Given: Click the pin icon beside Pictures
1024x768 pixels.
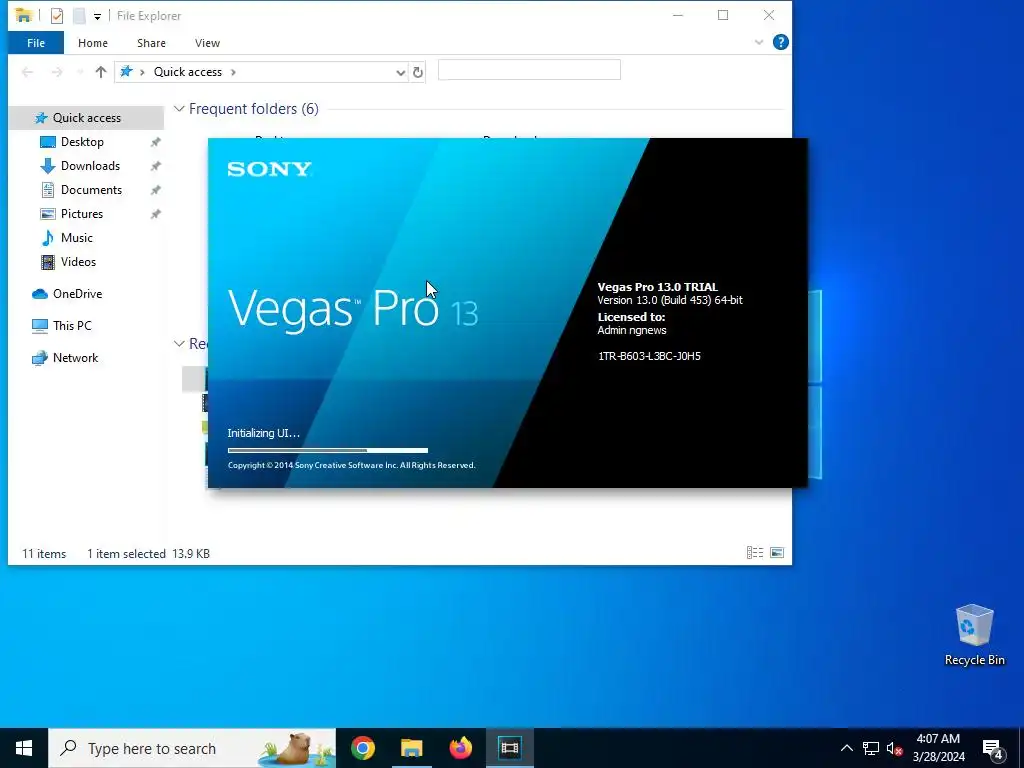Looking at the screenshot, I should (x=155, y=214).
